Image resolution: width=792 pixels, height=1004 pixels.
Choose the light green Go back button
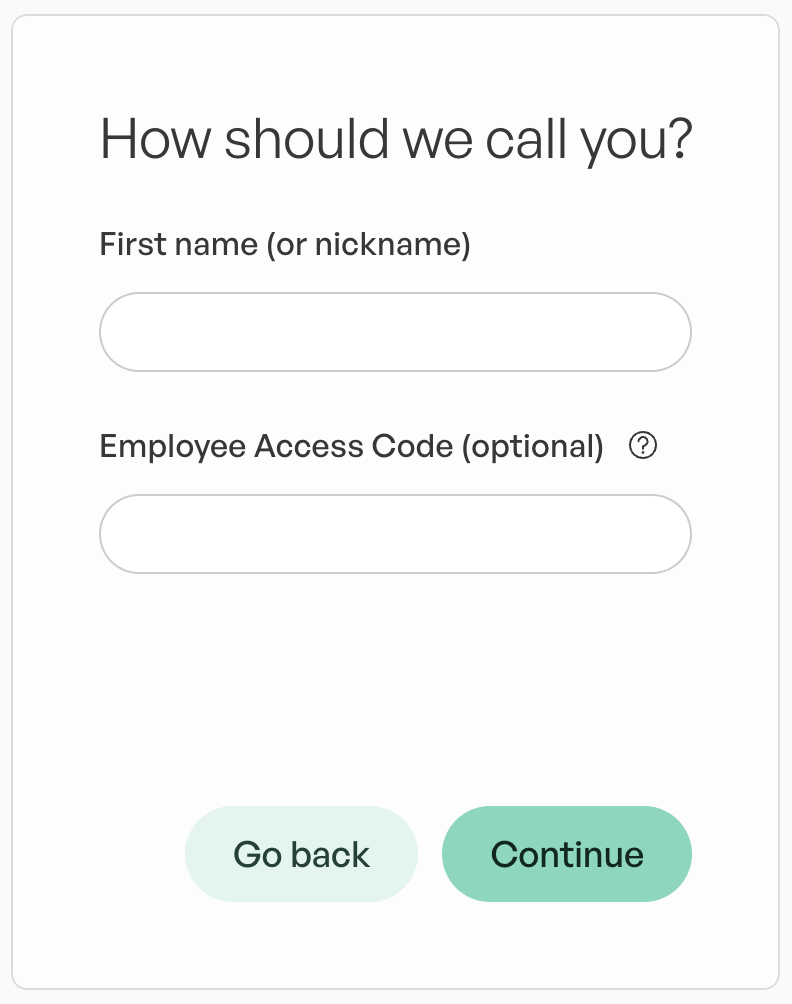[x=301, y=854]
